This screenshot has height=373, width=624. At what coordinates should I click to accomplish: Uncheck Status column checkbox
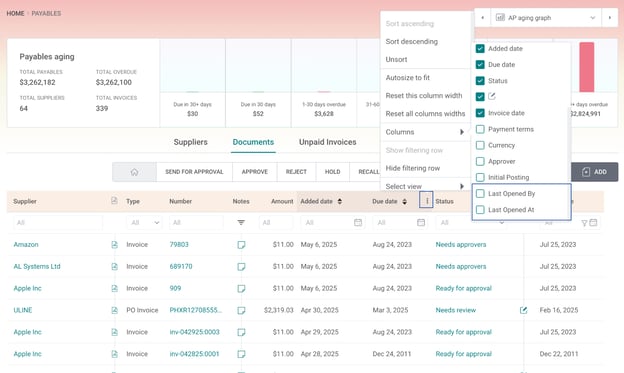pos(480,81)
